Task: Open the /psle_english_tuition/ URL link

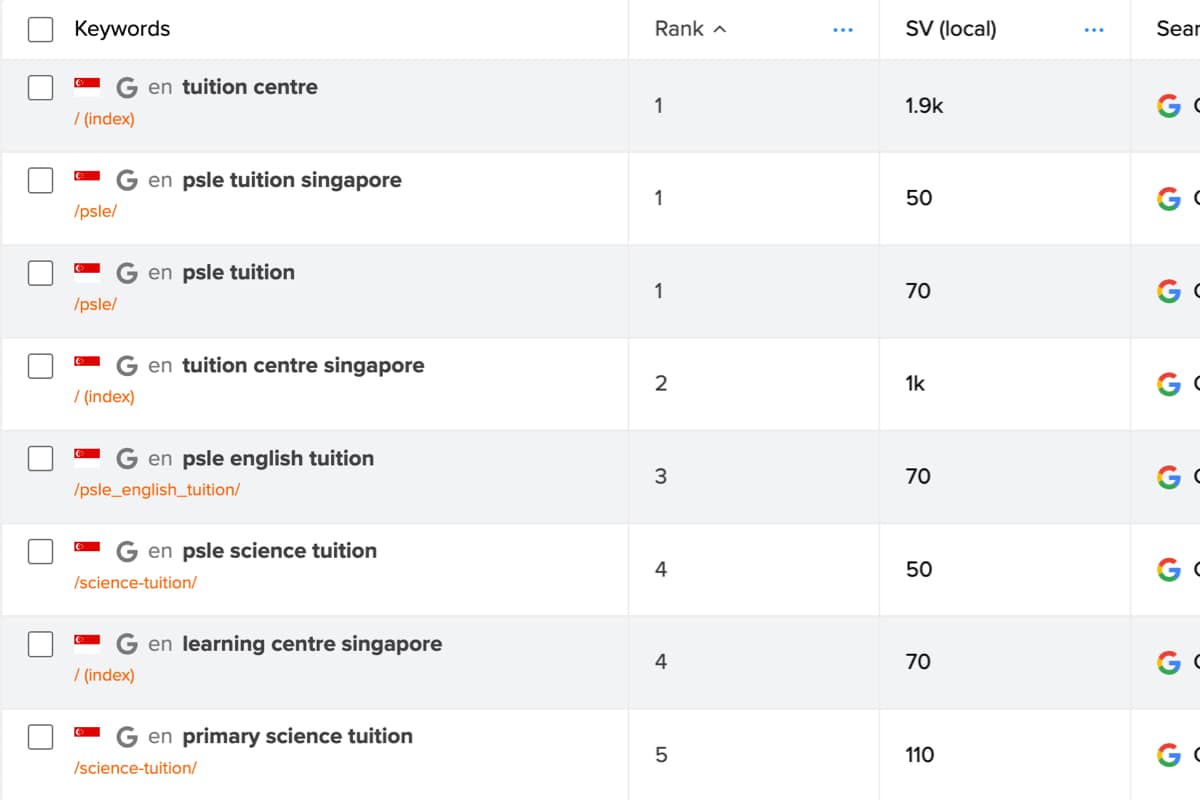Action: (x=157, y=490)
